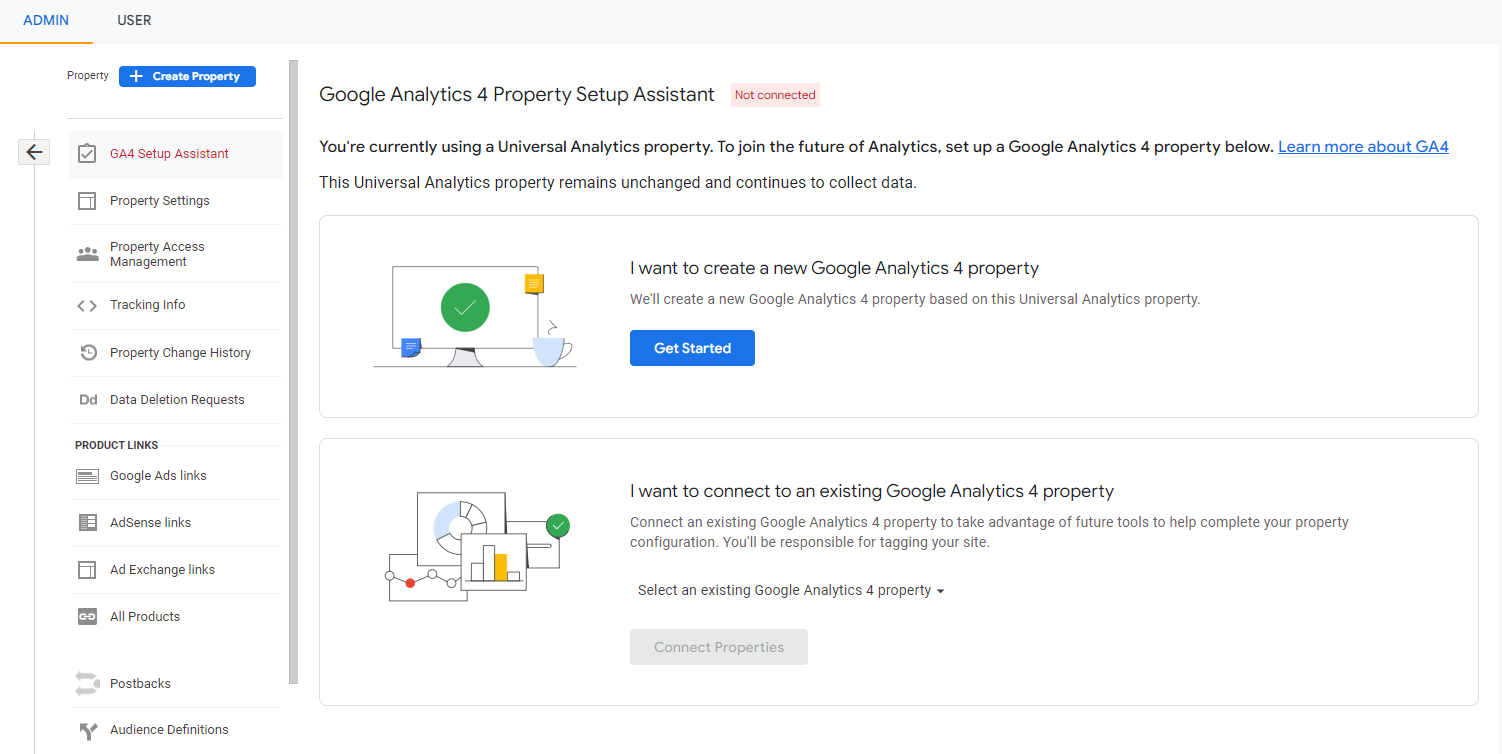Screen dimensions: 1502x754
Task: Open the Learn more about GA4 link
Action: click(x=1363, y=146)
